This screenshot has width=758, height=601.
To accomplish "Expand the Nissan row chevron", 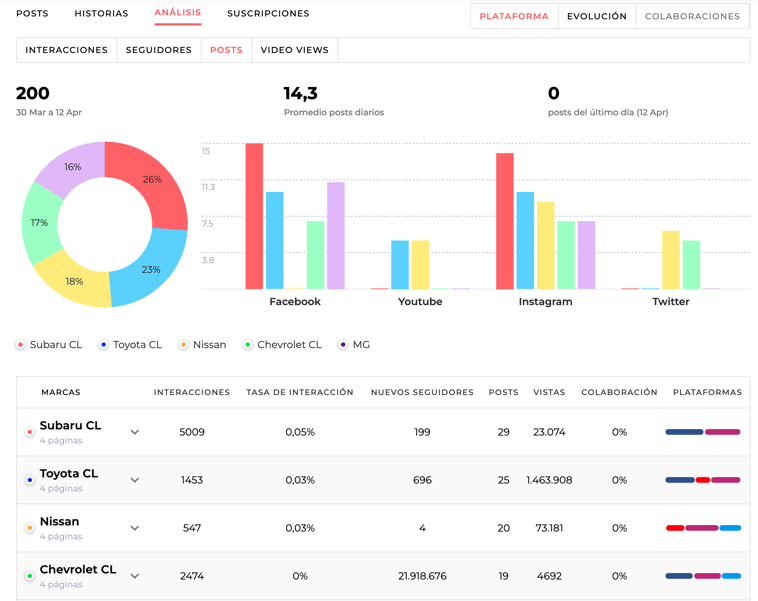I will pyautogui.click(x=135, y=528).
